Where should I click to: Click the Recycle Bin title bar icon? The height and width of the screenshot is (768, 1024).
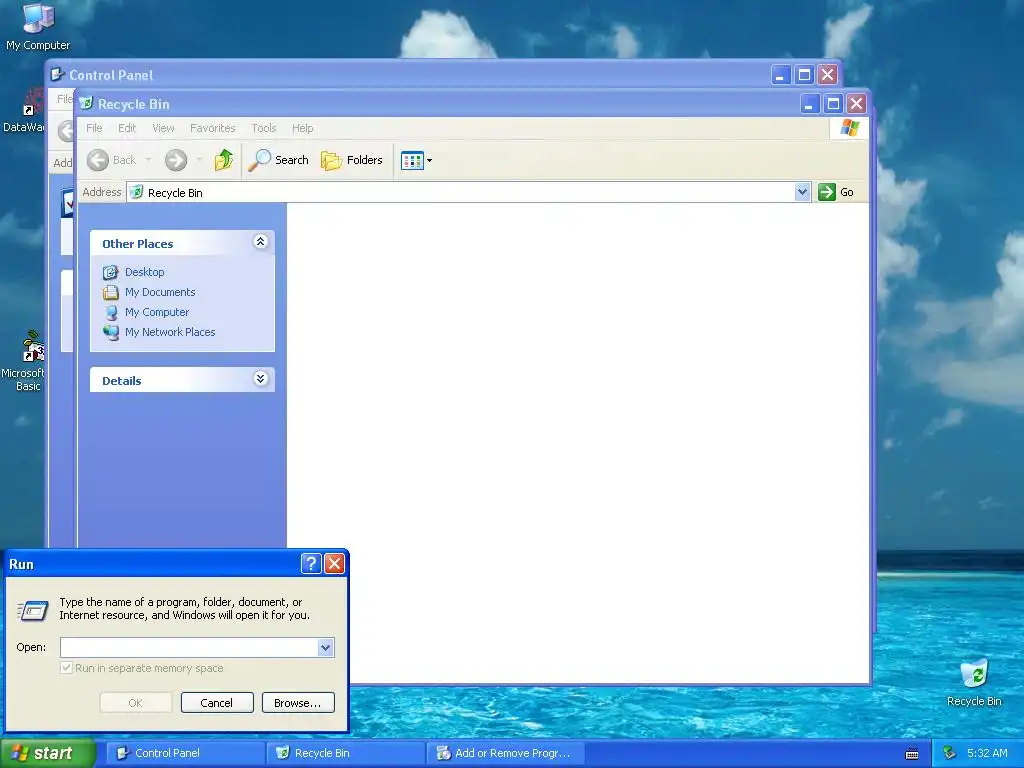[86, 103]
